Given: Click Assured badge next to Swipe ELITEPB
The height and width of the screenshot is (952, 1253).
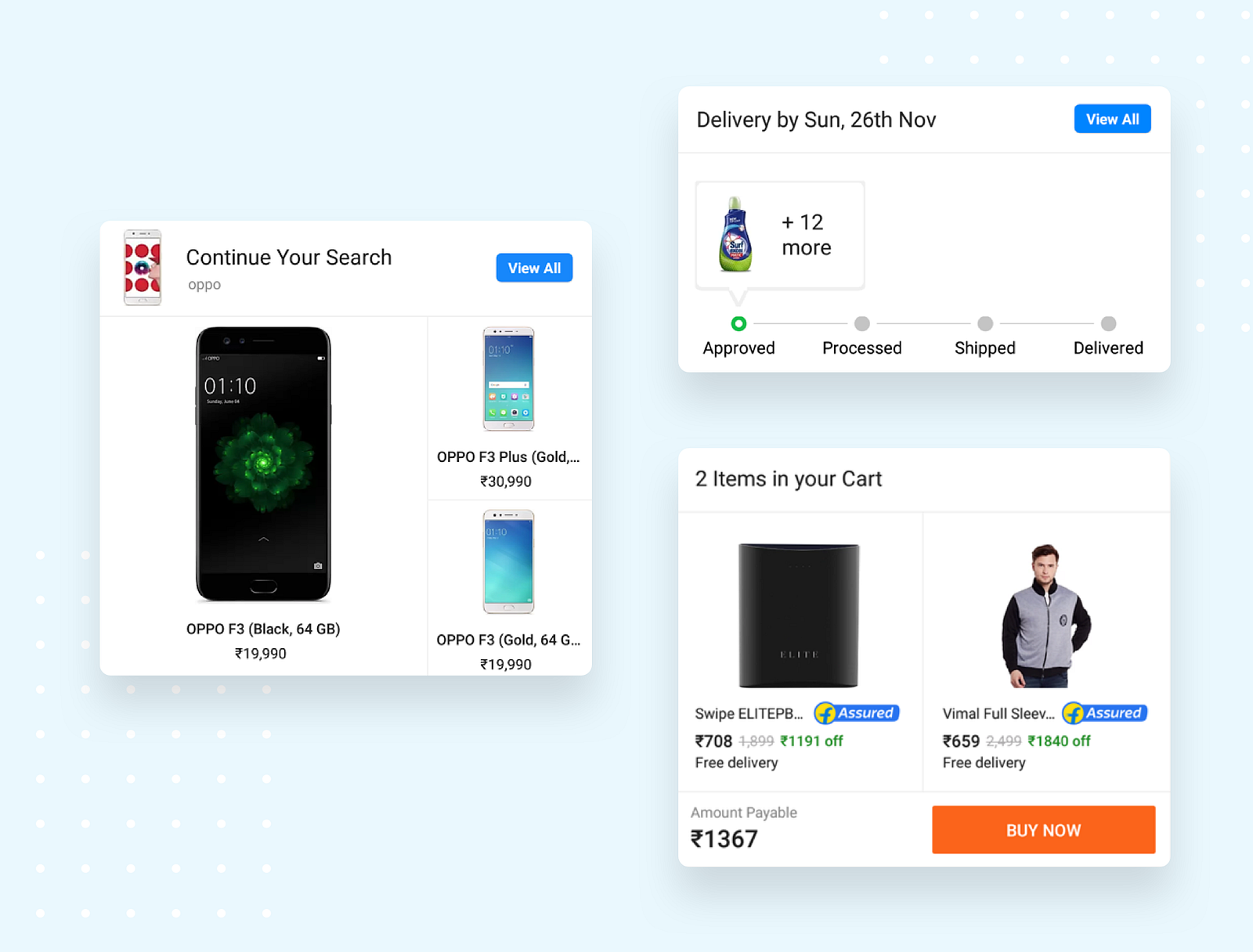Looking at the screenshot, I should tap(857, 713).
